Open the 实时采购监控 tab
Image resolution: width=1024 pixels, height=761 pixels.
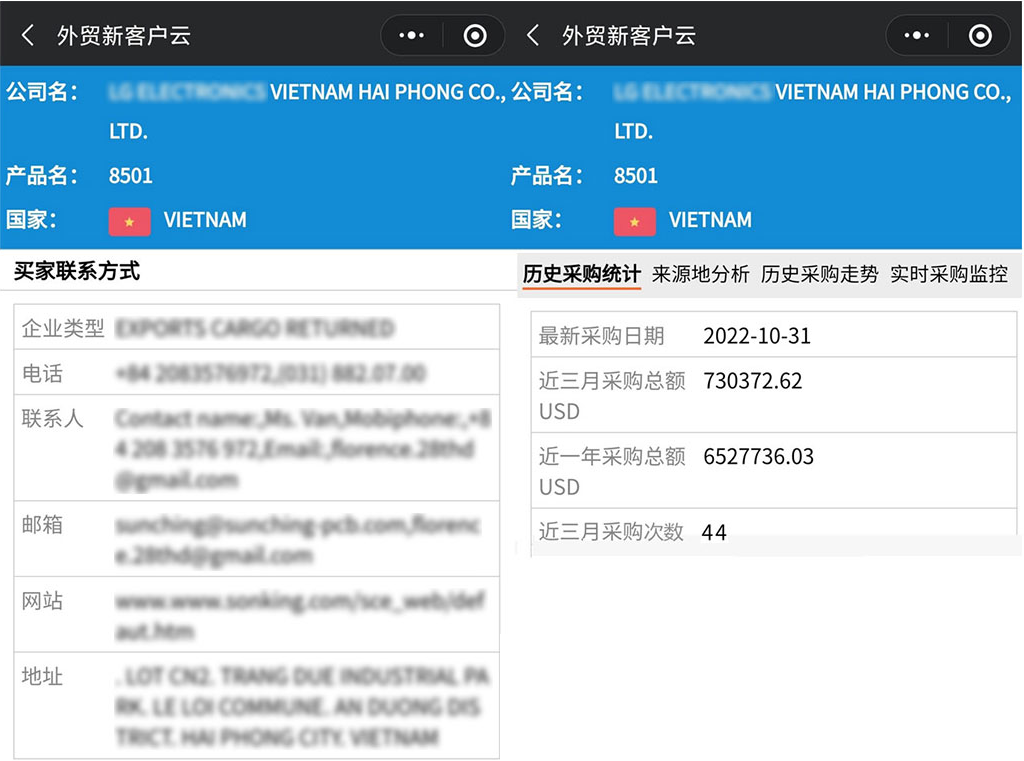(949, 274)
